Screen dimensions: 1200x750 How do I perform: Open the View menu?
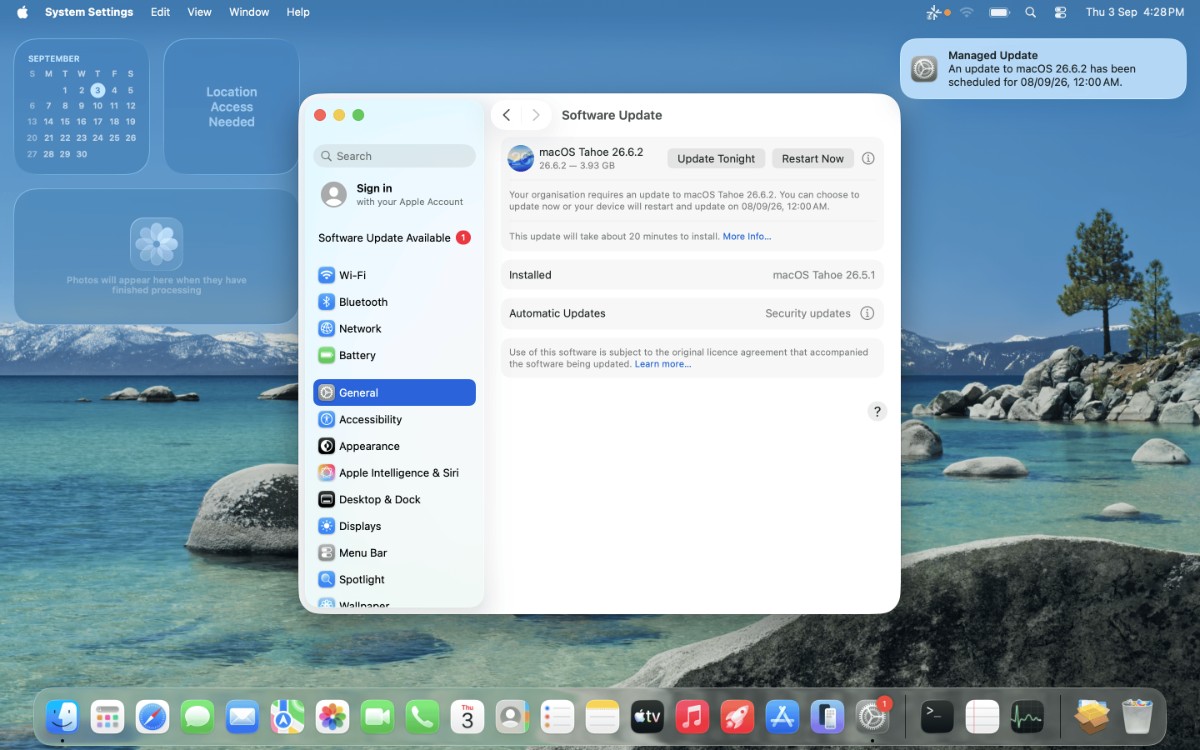click(200, 12)
